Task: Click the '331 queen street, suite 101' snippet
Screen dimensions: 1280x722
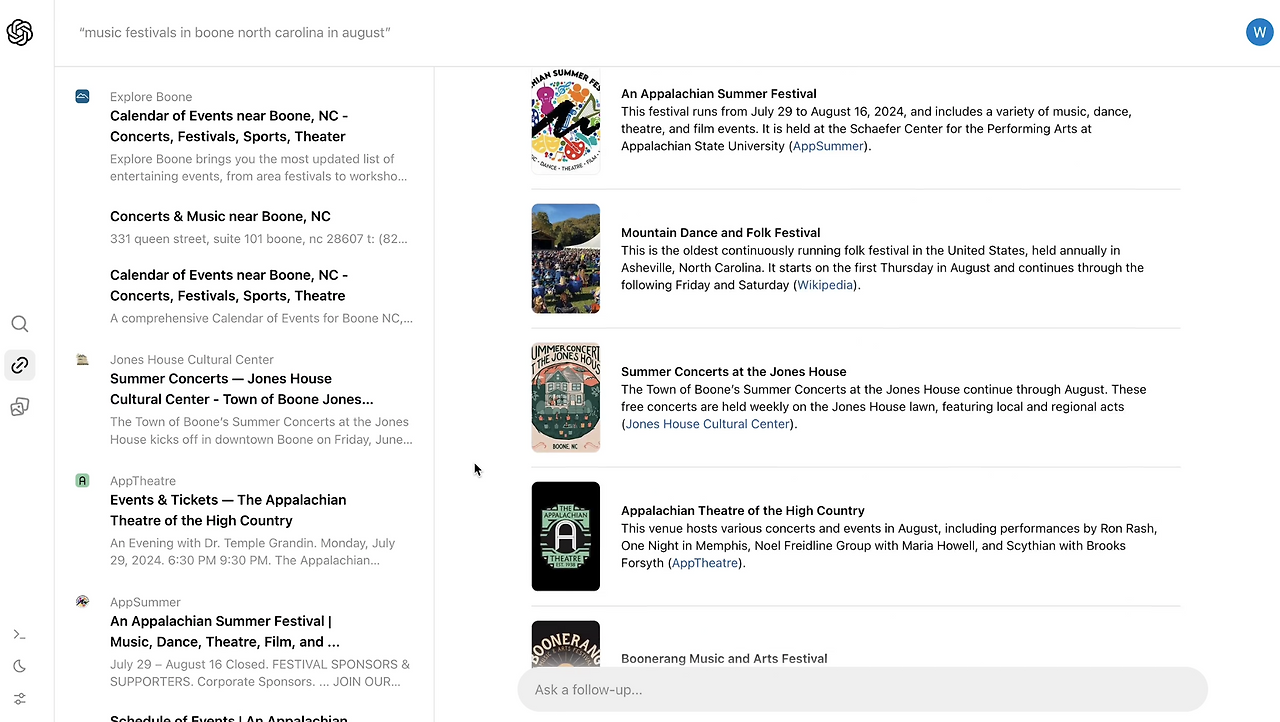Action: click(x=259, y=239)
